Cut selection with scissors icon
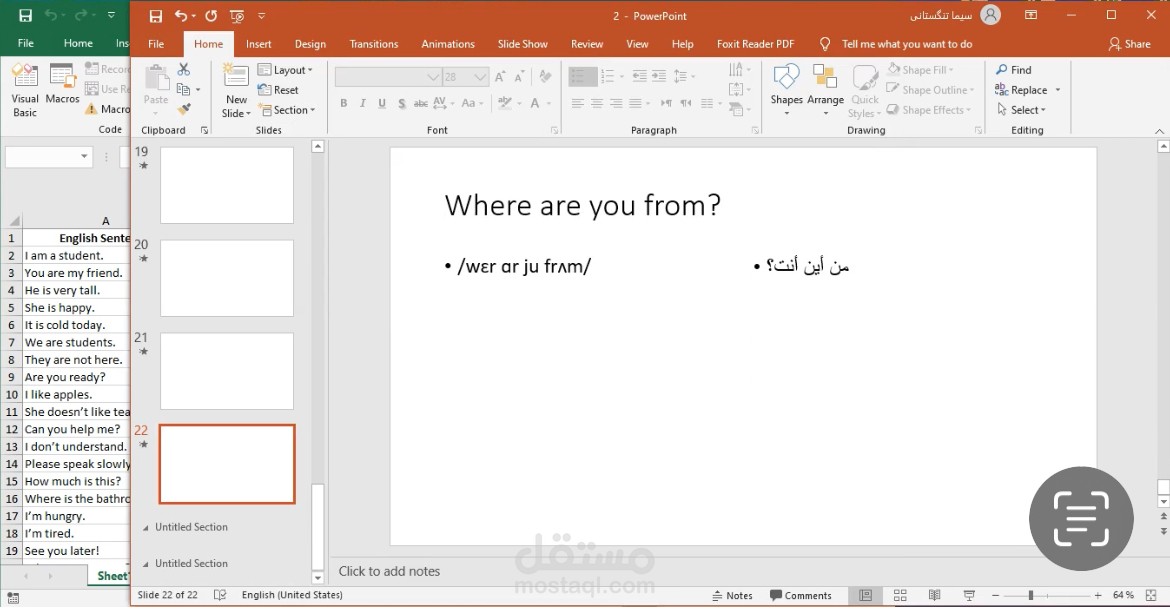The height and width of the screenshot is (610, 1170). click(184, 69)
